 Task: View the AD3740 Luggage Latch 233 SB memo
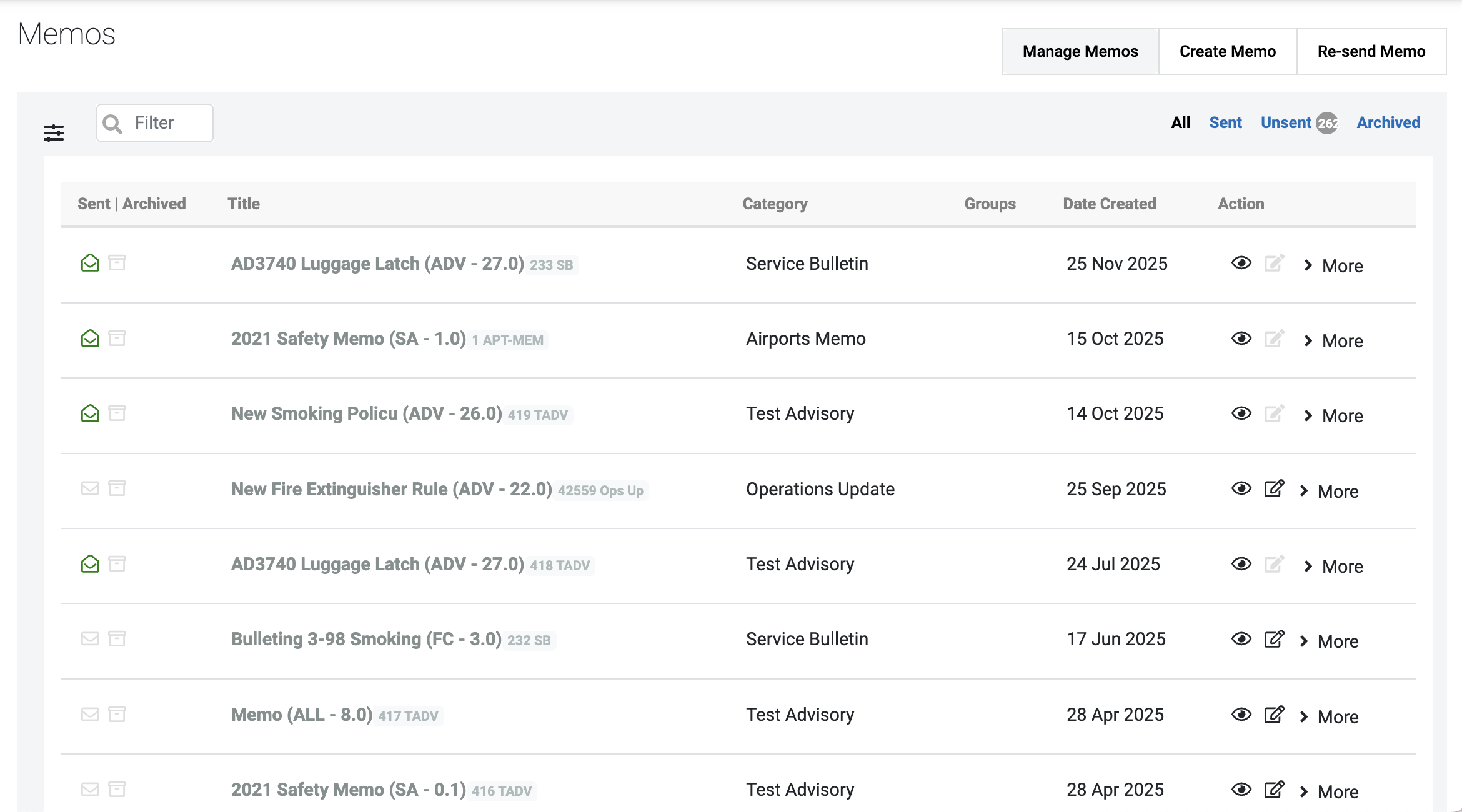click(x=1241, y=263)
